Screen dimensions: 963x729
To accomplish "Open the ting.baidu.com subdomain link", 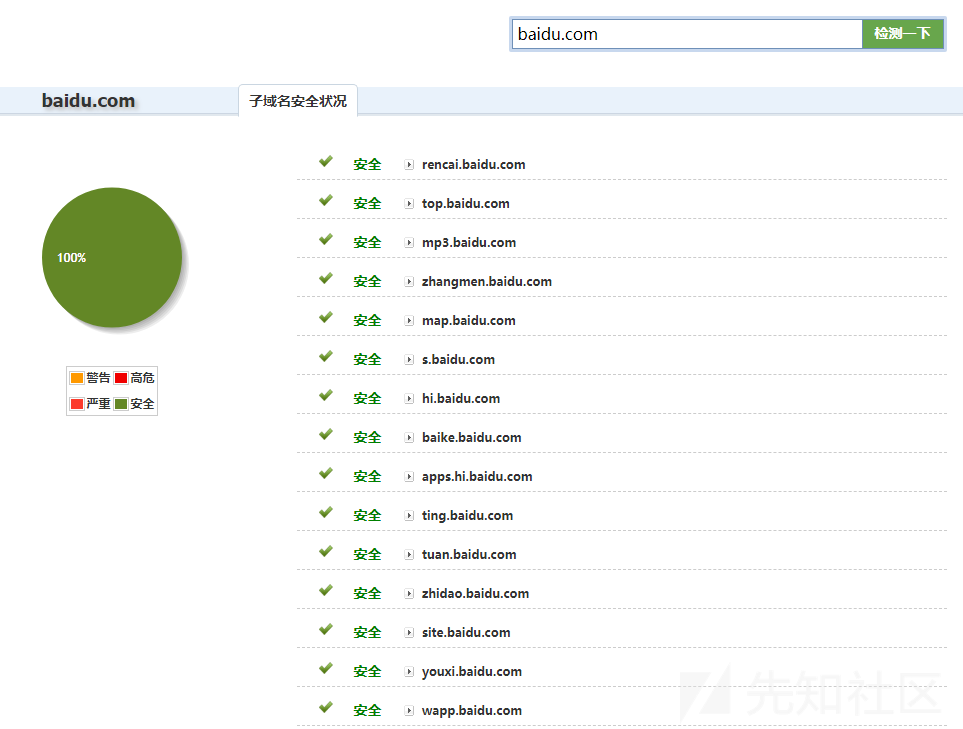I will (x=467, y=516).
